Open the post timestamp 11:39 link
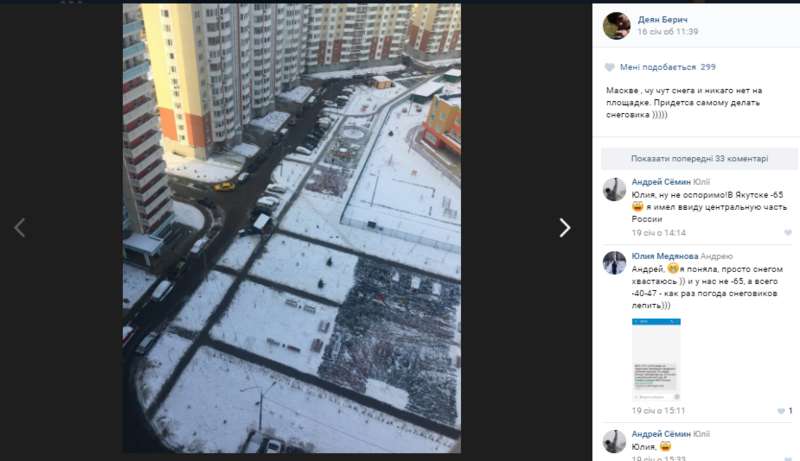Screen dimensions: 800x461 667,32
